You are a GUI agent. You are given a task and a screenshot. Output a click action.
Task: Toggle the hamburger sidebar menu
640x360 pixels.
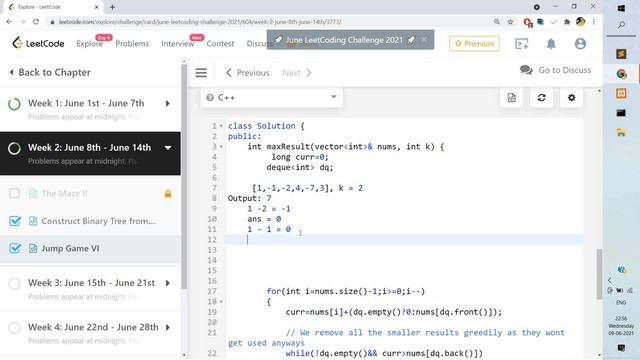pos(201,73)
